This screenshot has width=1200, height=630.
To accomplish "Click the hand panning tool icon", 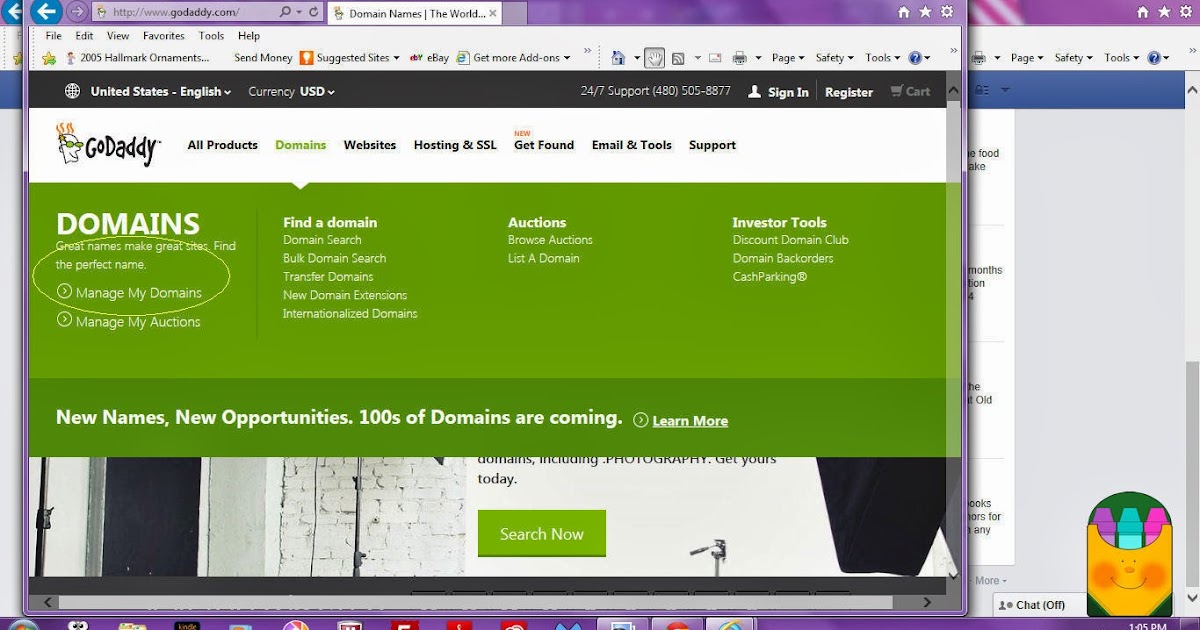I will point(654,58).
